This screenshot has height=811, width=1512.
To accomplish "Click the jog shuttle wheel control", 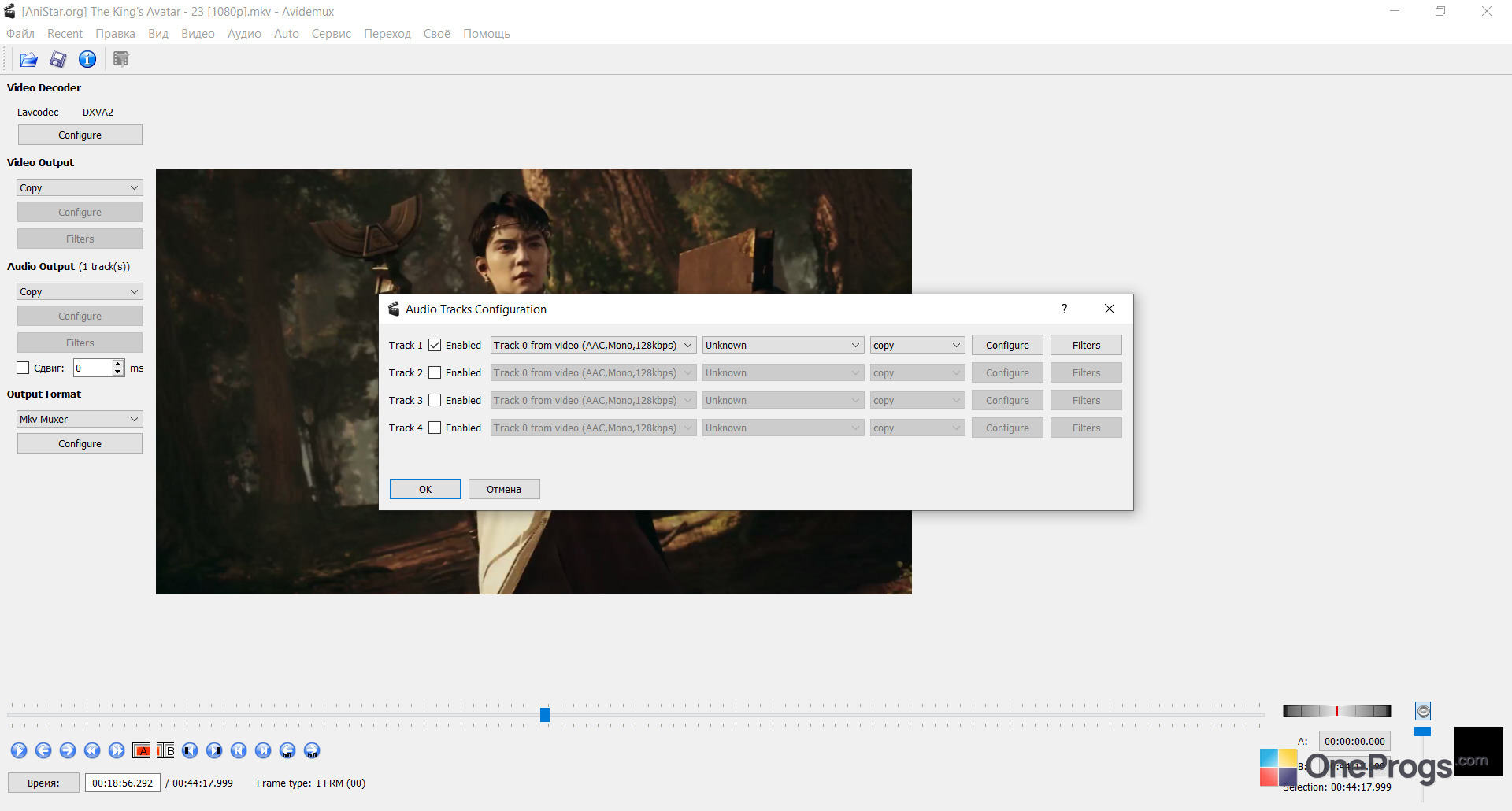I will click(x=1336, y=711).
